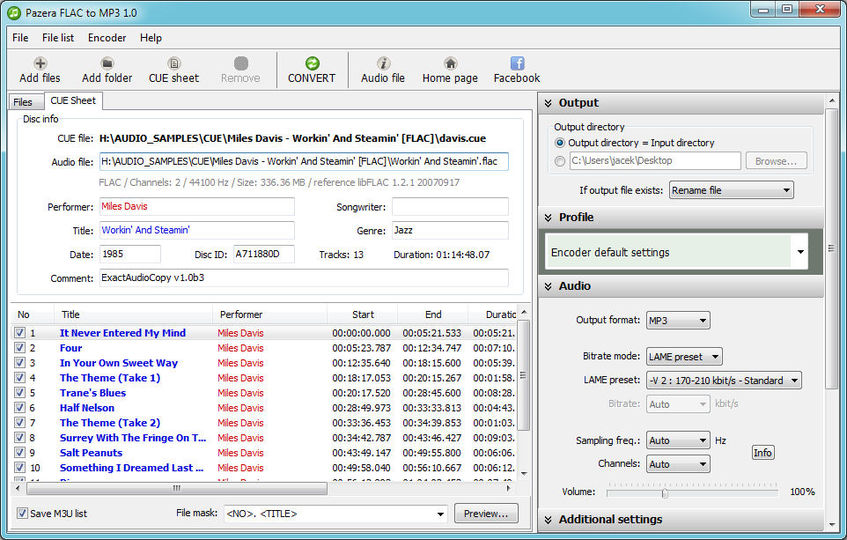
Task: Expand the Additional settings section
Action: coord(548,519)
